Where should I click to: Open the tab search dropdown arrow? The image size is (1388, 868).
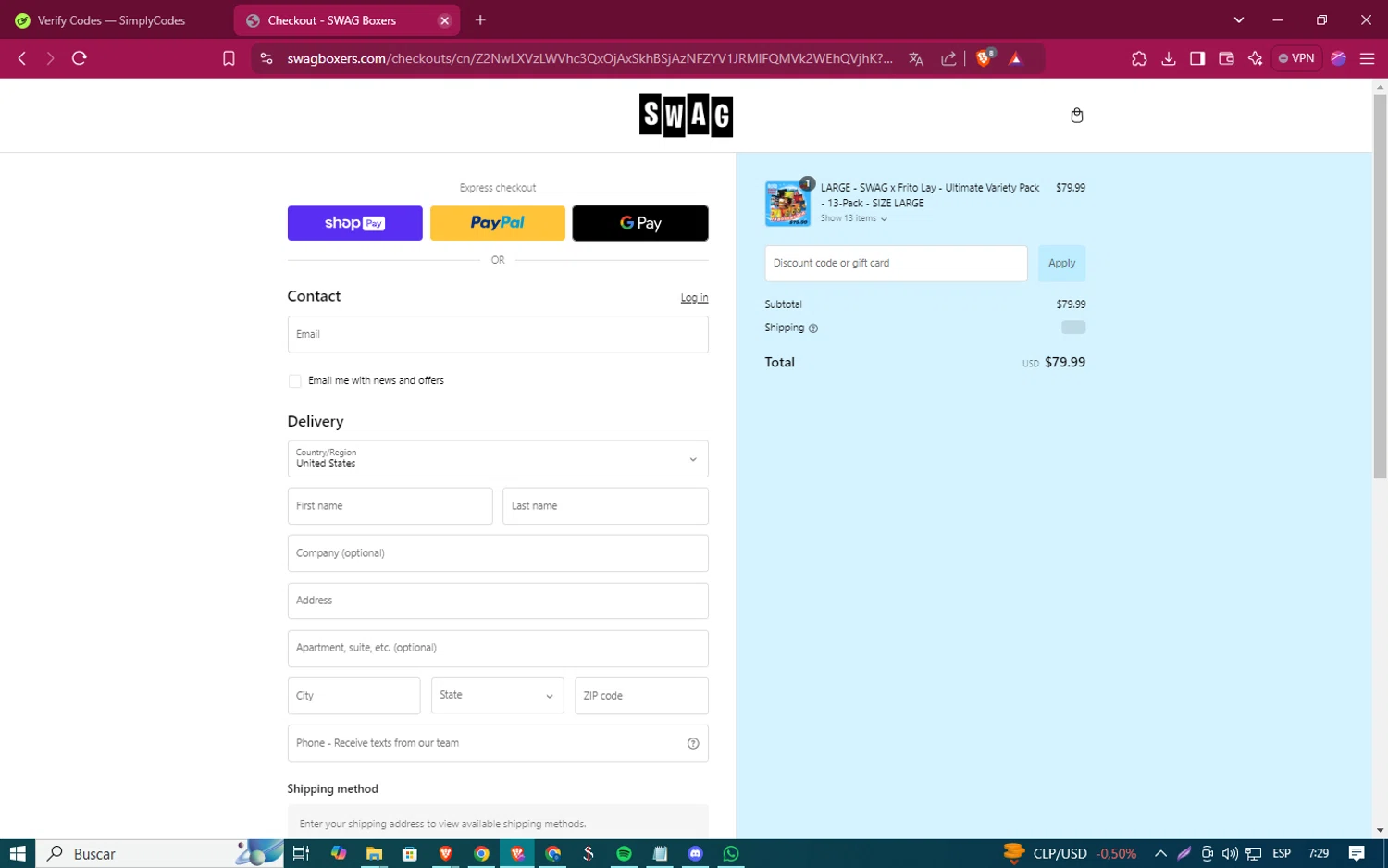[x=1238, y=19]
